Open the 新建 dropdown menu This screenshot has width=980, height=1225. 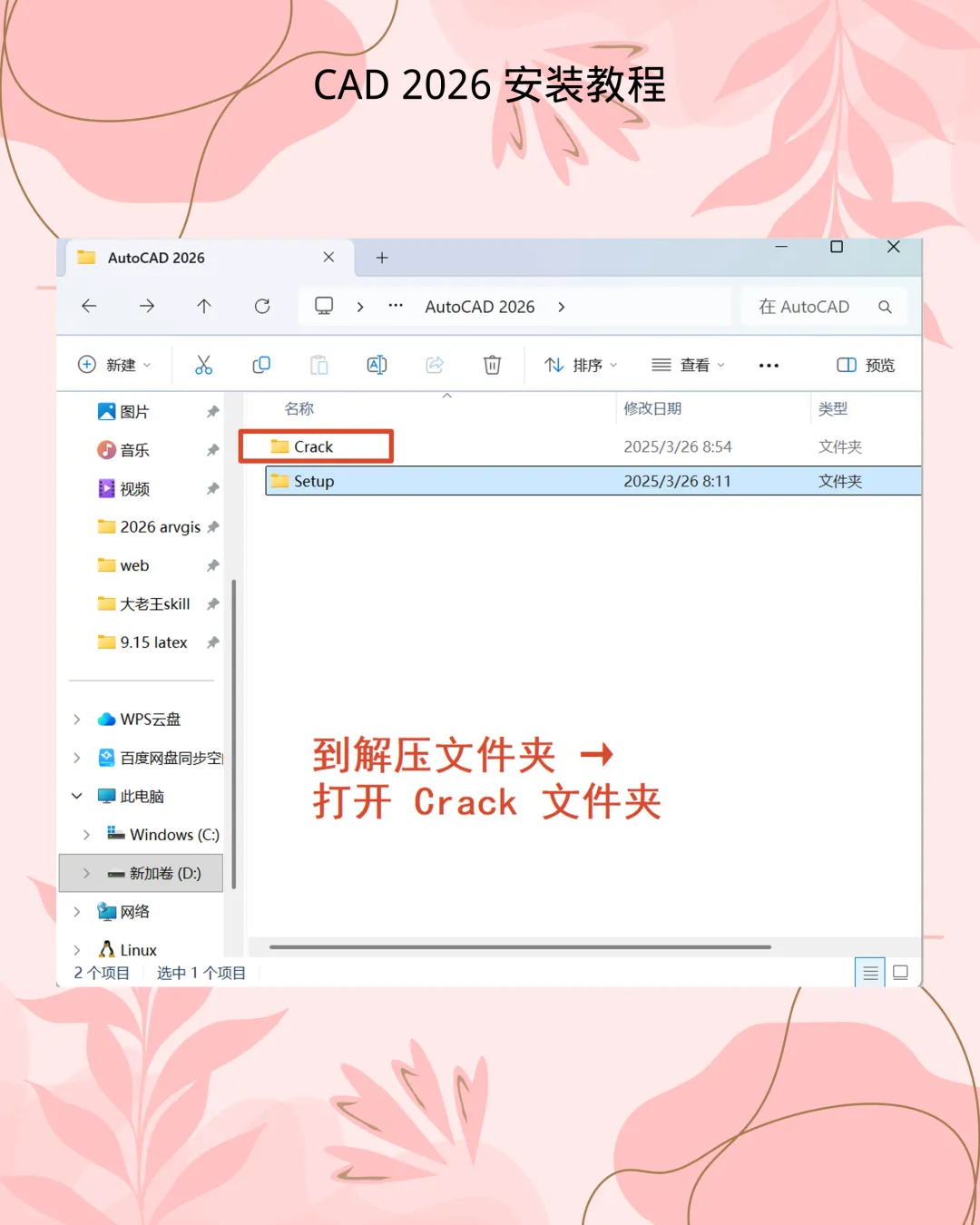pyautogui.click(x=114, y=365)
